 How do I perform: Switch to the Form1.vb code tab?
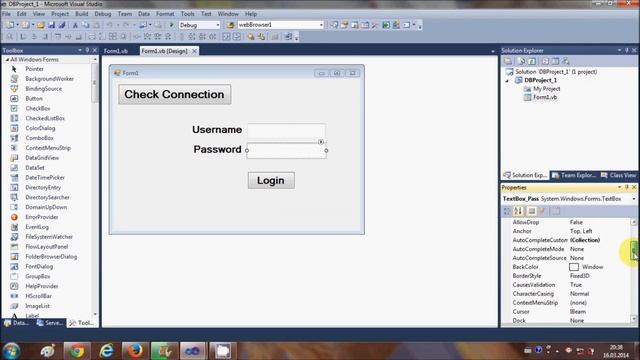[116, 51]
